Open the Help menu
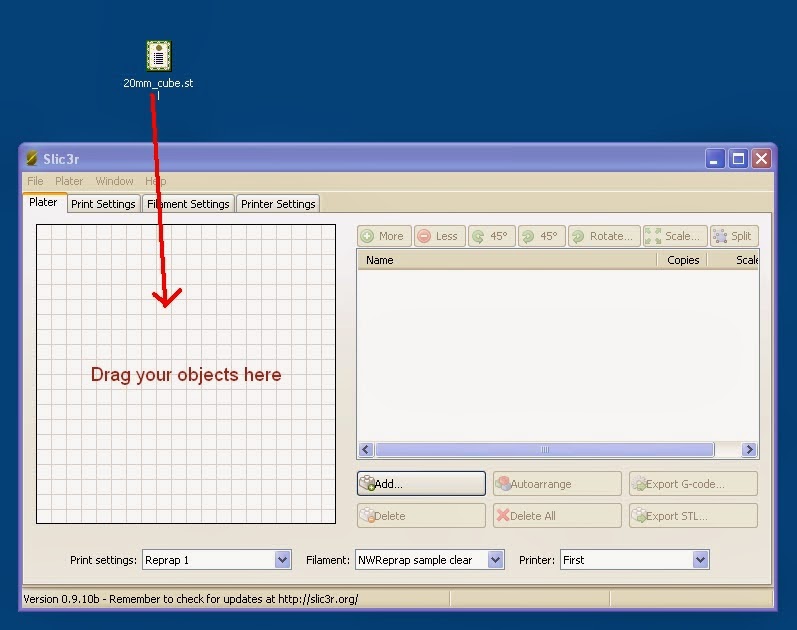Viewport: 797px width, 630px height. tap(156, 181)
